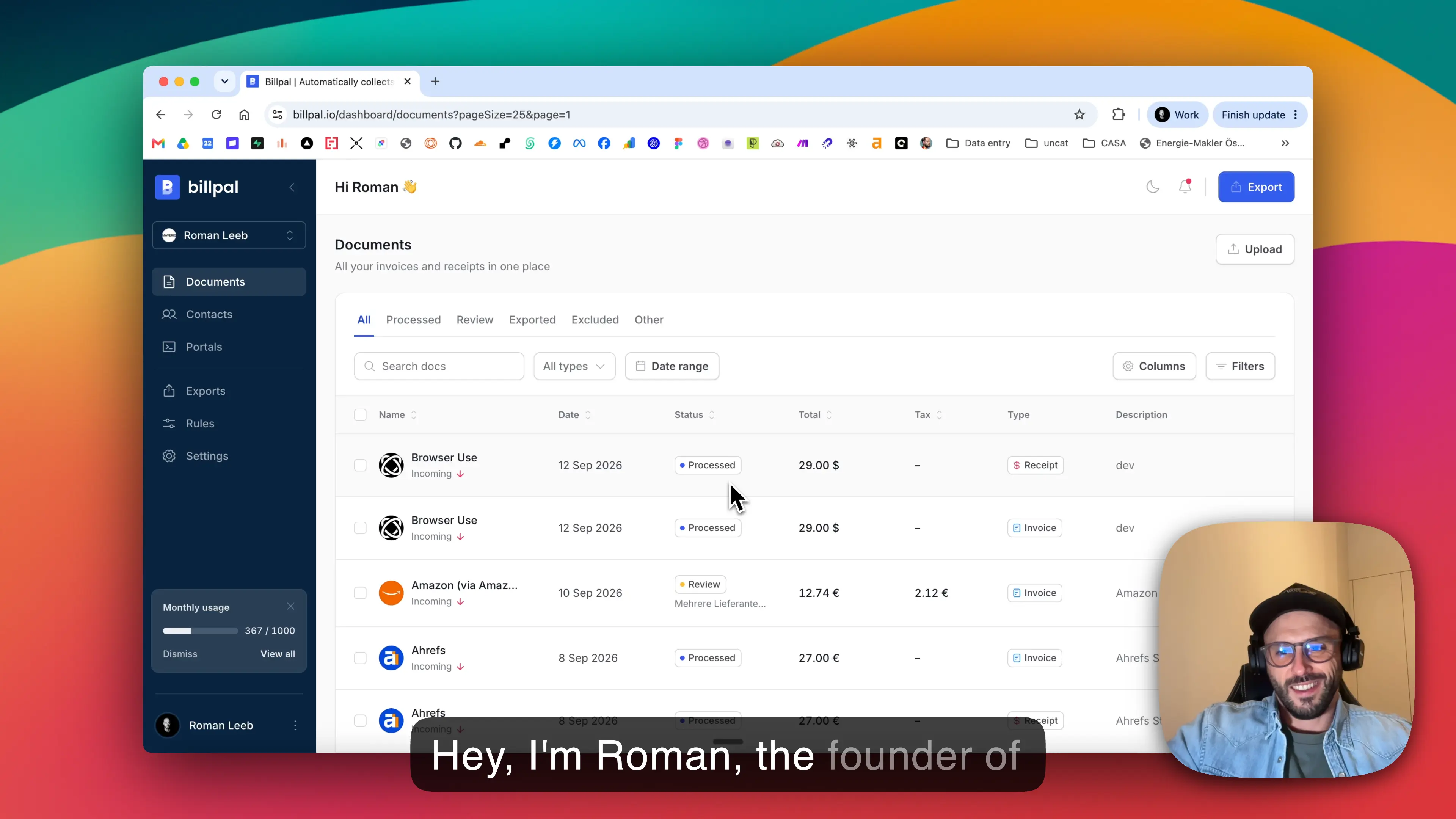Show more bookmarks overflow chevron
Screen dimensions: 1456x819
coord(1285,144)
